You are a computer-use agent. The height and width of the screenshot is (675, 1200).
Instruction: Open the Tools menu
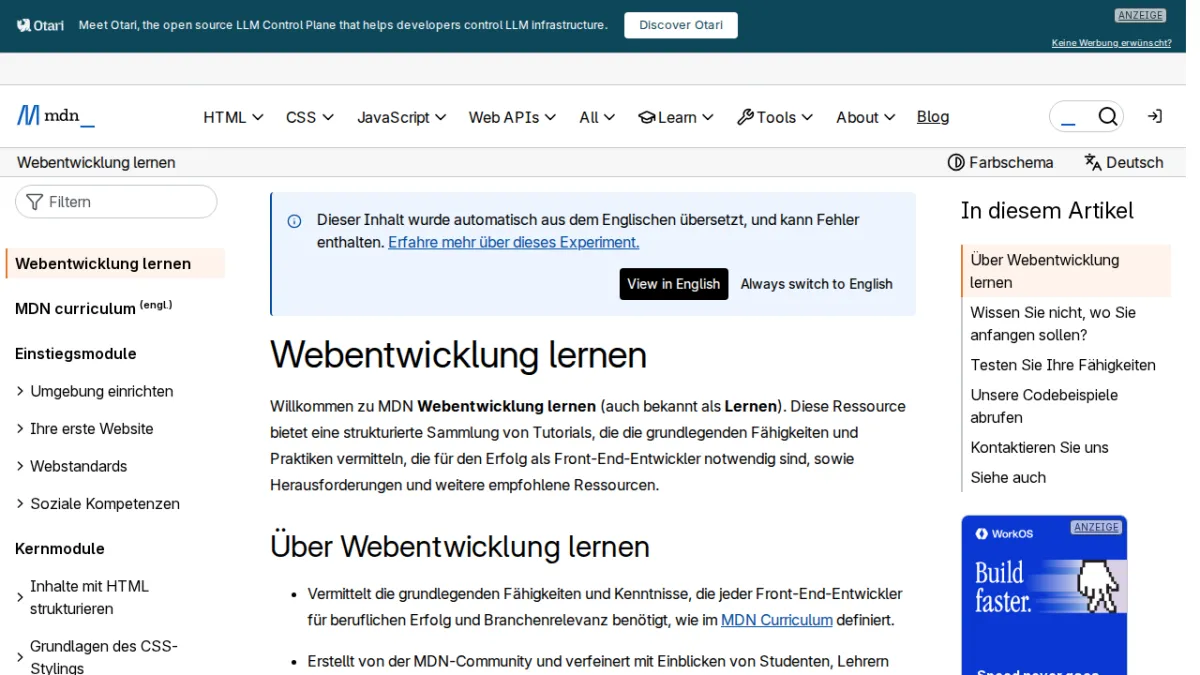point(775,117)
